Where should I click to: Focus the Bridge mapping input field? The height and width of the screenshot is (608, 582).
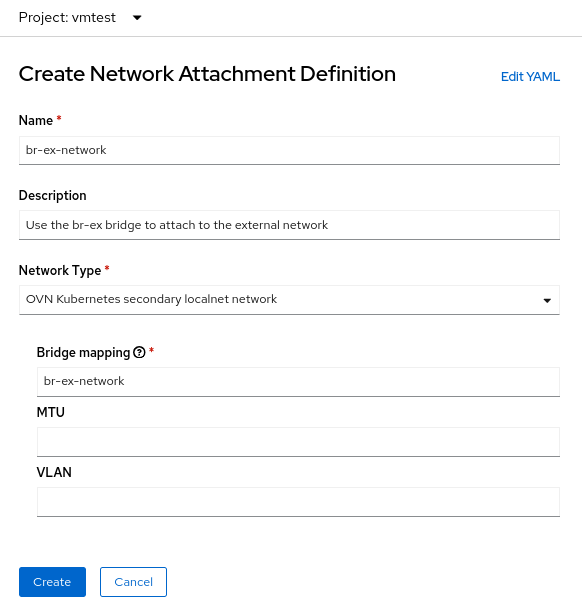298,382
